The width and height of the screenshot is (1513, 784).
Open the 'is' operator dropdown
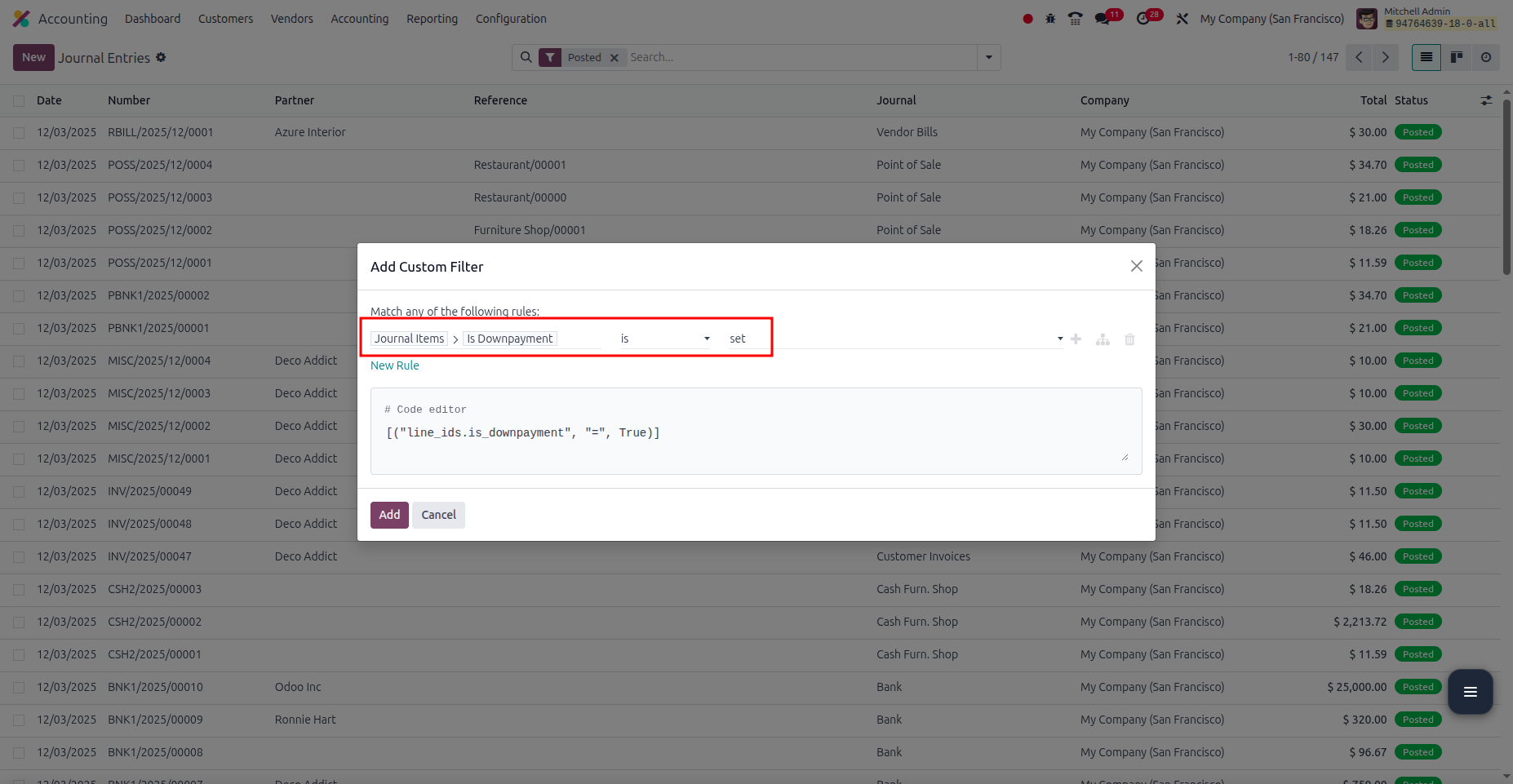pyautogui.click(x=664, y=339)
